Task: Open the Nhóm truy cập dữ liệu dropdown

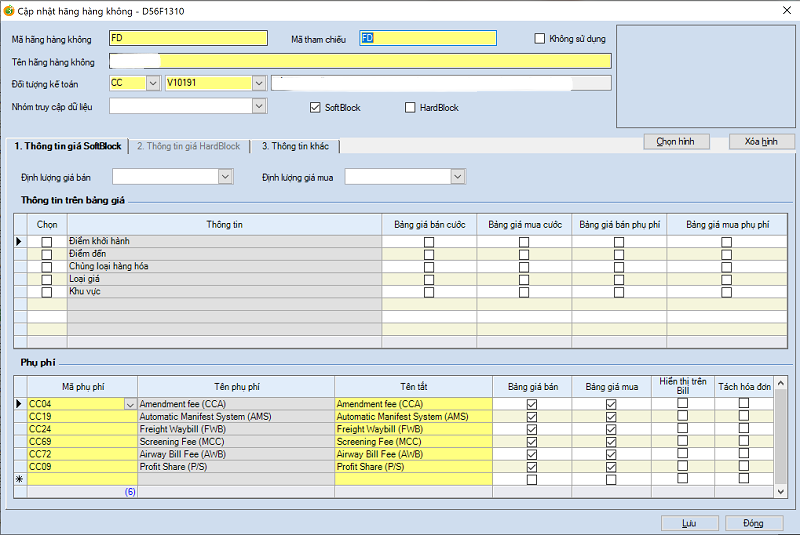Action: [x=259, y=106]
